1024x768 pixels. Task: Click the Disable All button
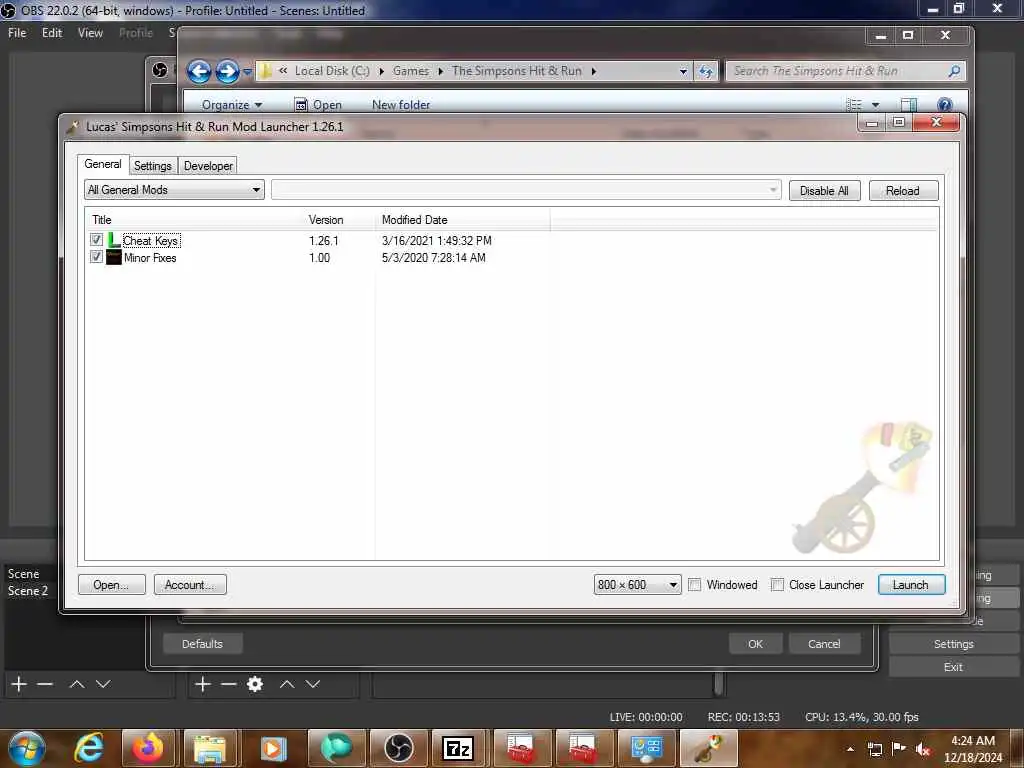[x=824, y=191]
